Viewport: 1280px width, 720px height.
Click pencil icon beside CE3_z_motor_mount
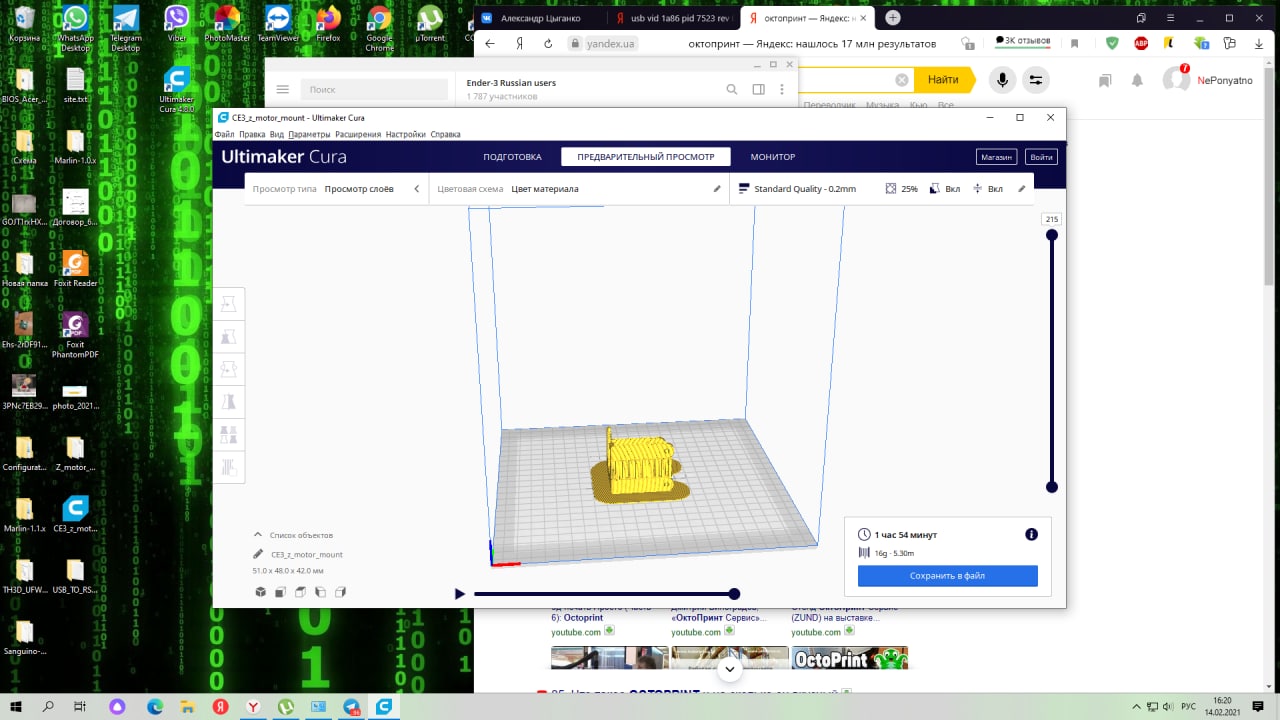[258, 554]
